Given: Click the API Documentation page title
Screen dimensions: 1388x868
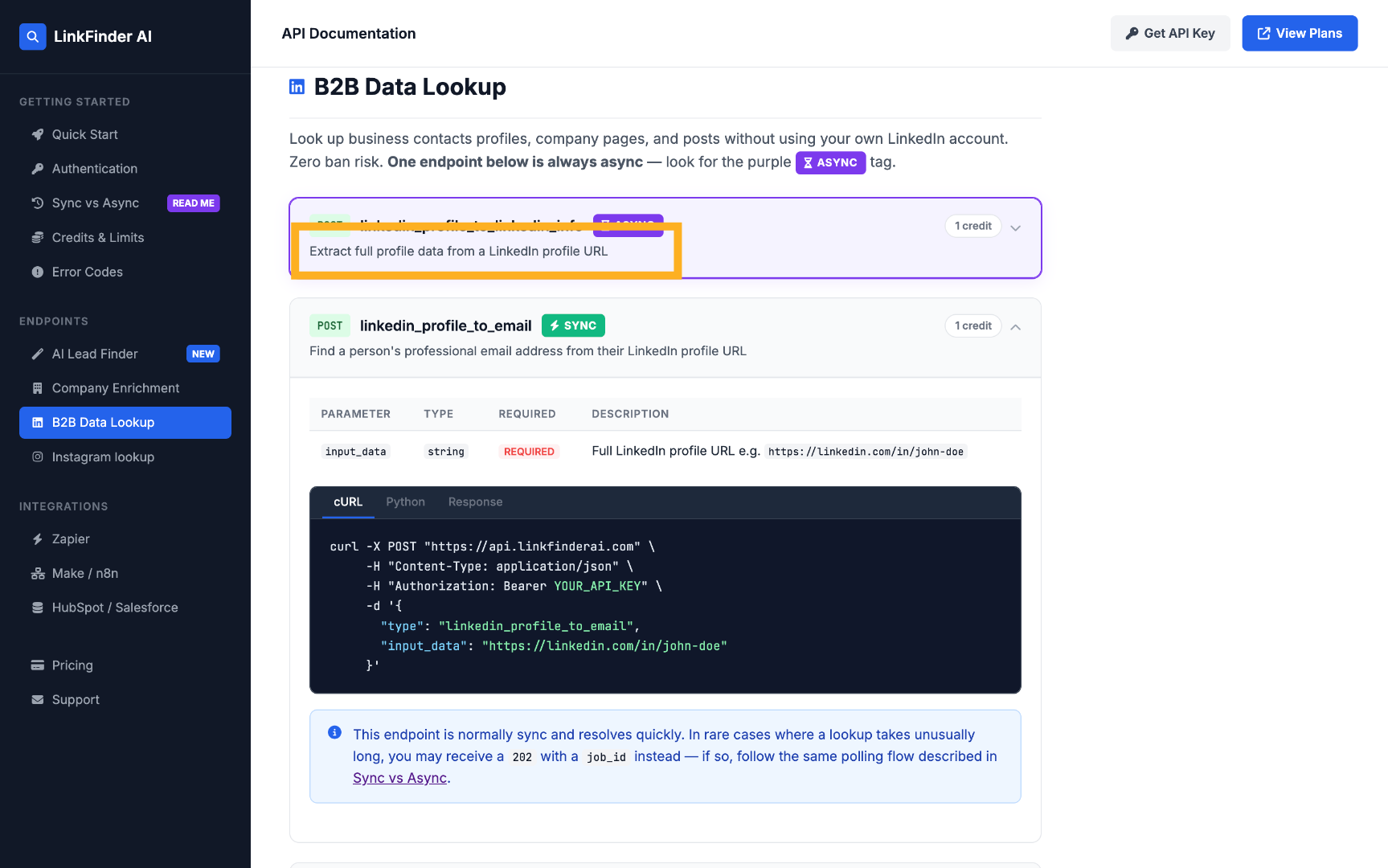Looking at the screenshot, I should [349, 34].
